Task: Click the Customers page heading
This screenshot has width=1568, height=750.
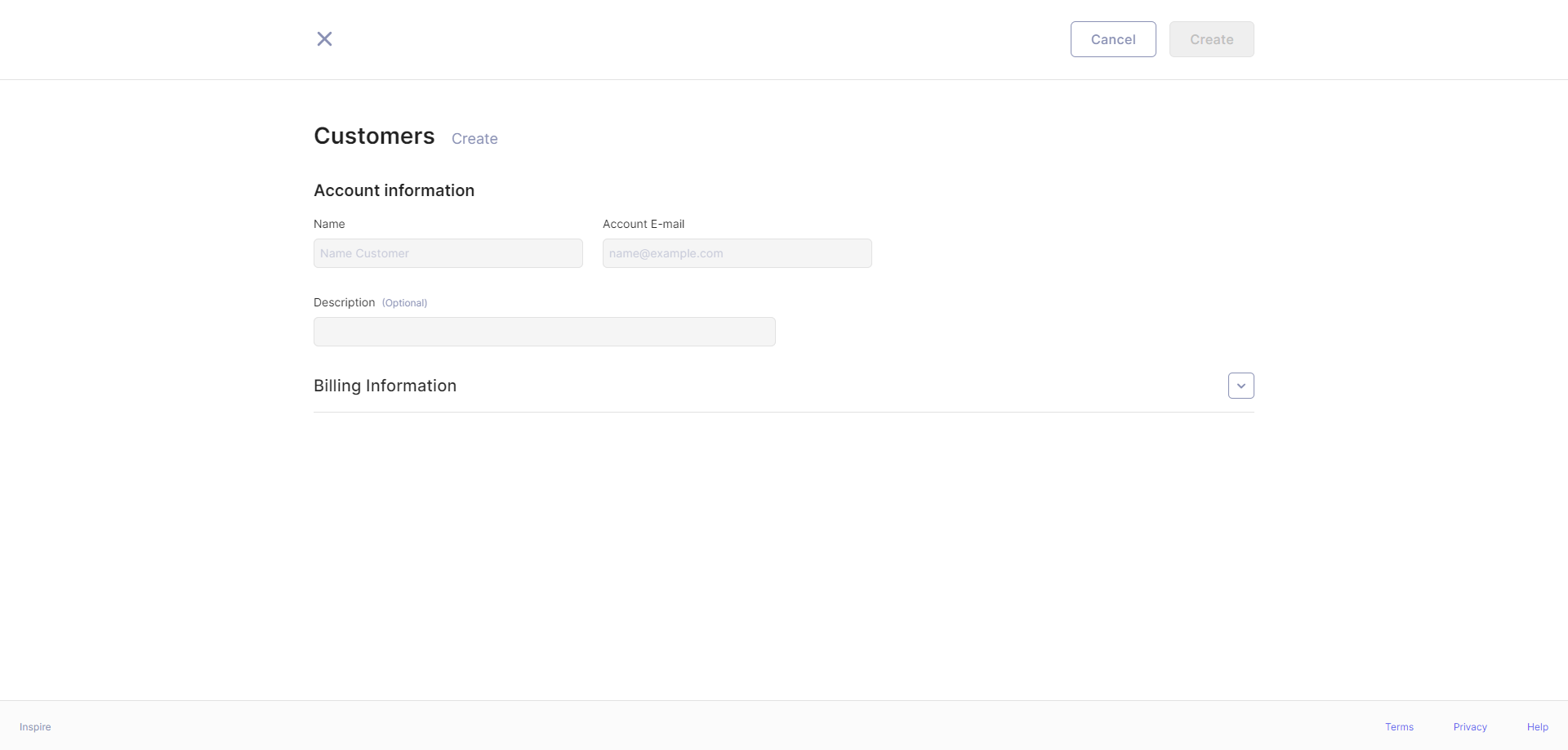Action: click(374, 136)
